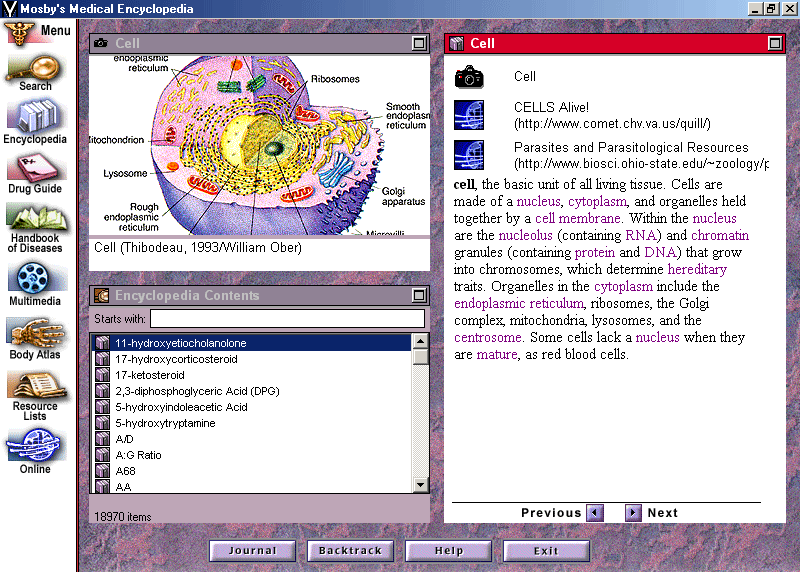Click the globe icon for Parasites Resources
This screenshot has height=572, width=800.
468,155
